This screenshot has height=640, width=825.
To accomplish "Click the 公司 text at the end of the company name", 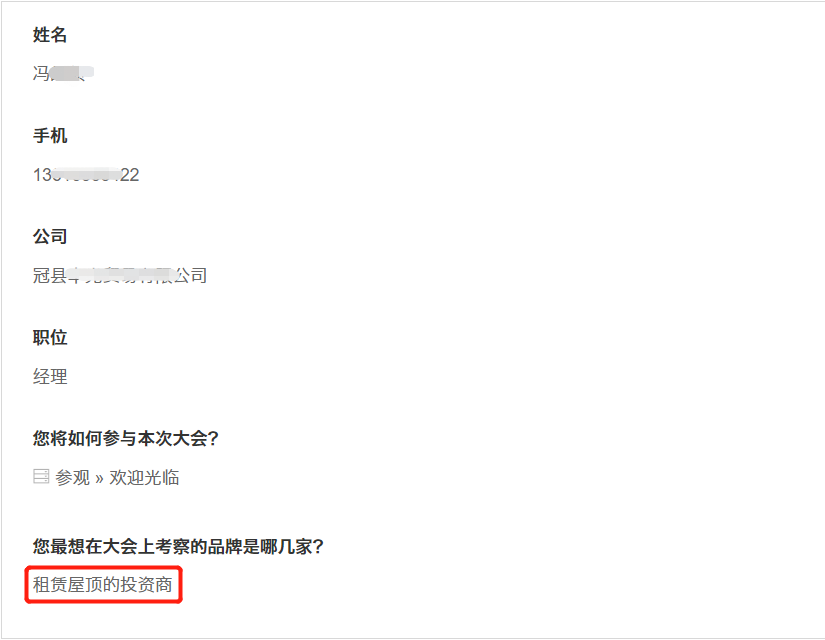I will coord(190,275).
